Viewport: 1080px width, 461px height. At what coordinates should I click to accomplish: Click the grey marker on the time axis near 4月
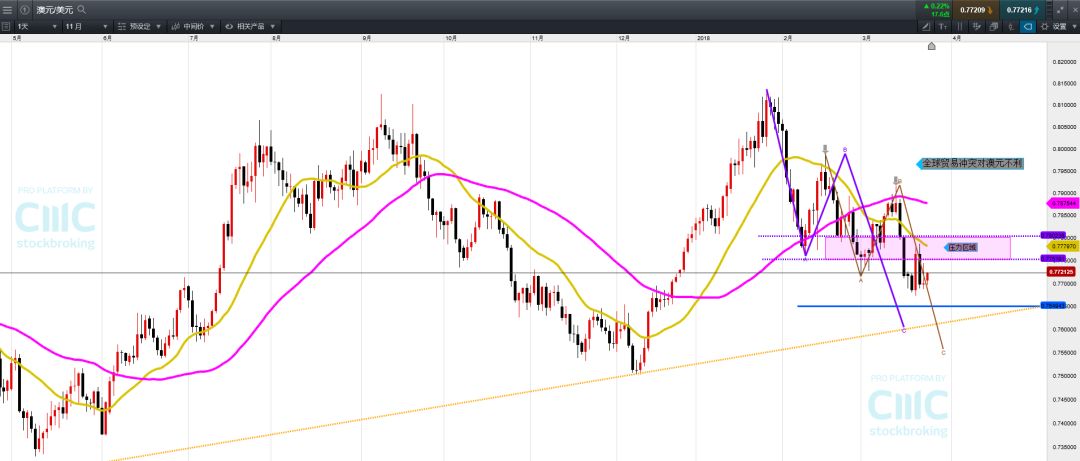(x=931, y=46)
